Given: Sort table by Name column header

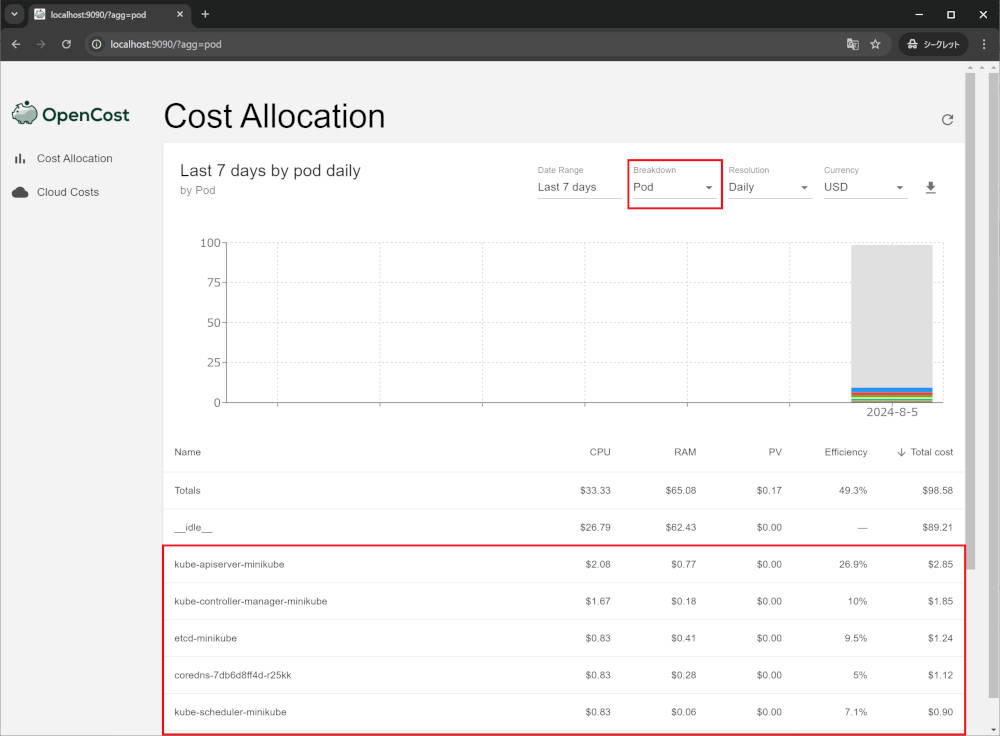Looking at the screenshot, I should (188, 452).
